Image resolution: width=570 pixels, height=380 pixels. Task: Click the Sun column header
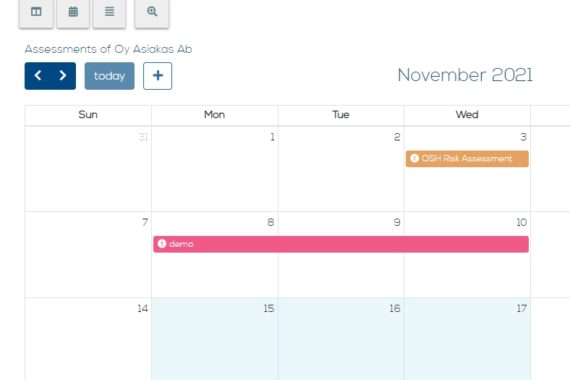[x=88, y=115]
